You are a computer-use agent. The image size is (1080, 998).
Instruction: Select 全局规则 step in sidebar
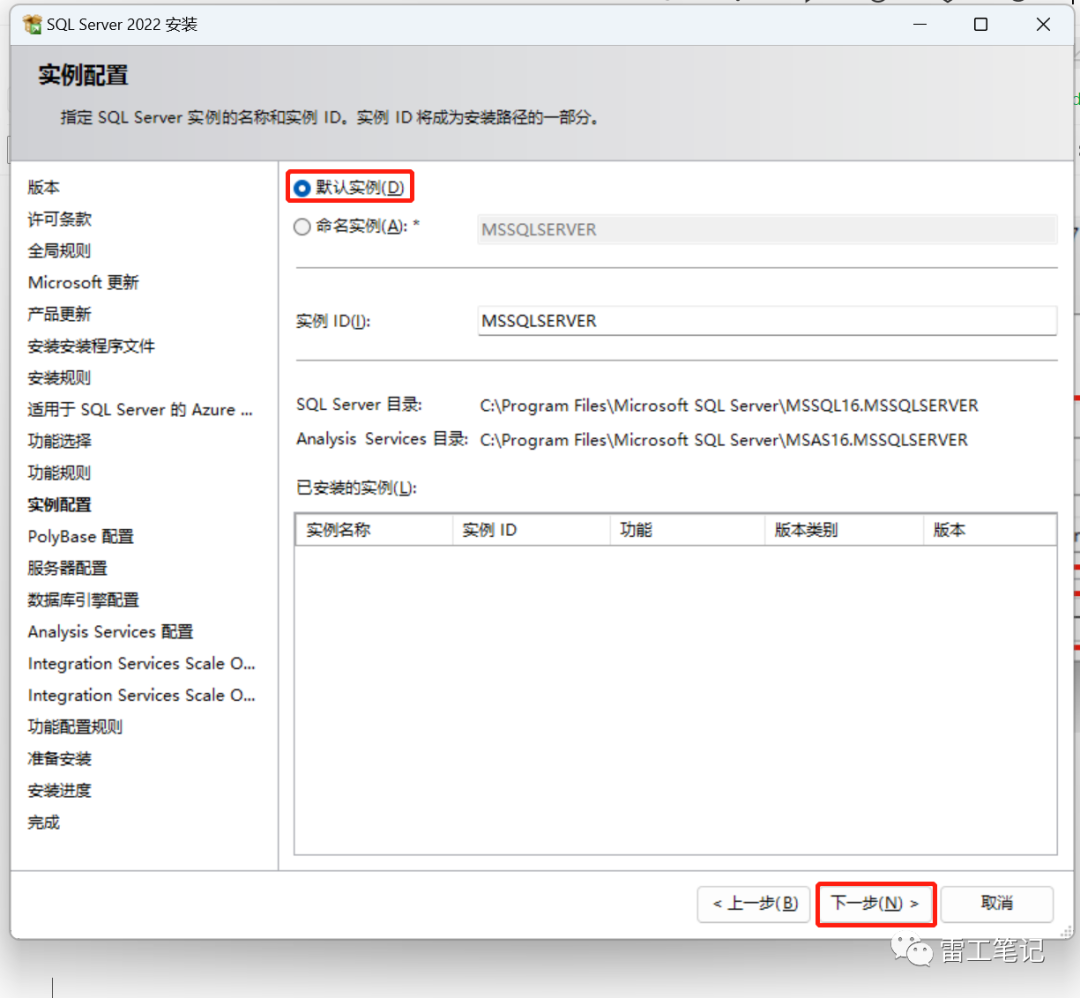pyautogui.click(x=59, y=251)
